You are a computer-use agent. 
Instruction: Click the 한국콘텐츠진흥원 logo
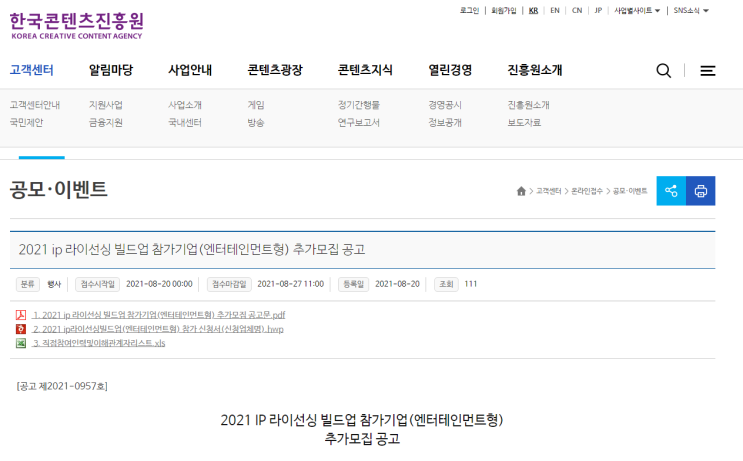[76, 26]
